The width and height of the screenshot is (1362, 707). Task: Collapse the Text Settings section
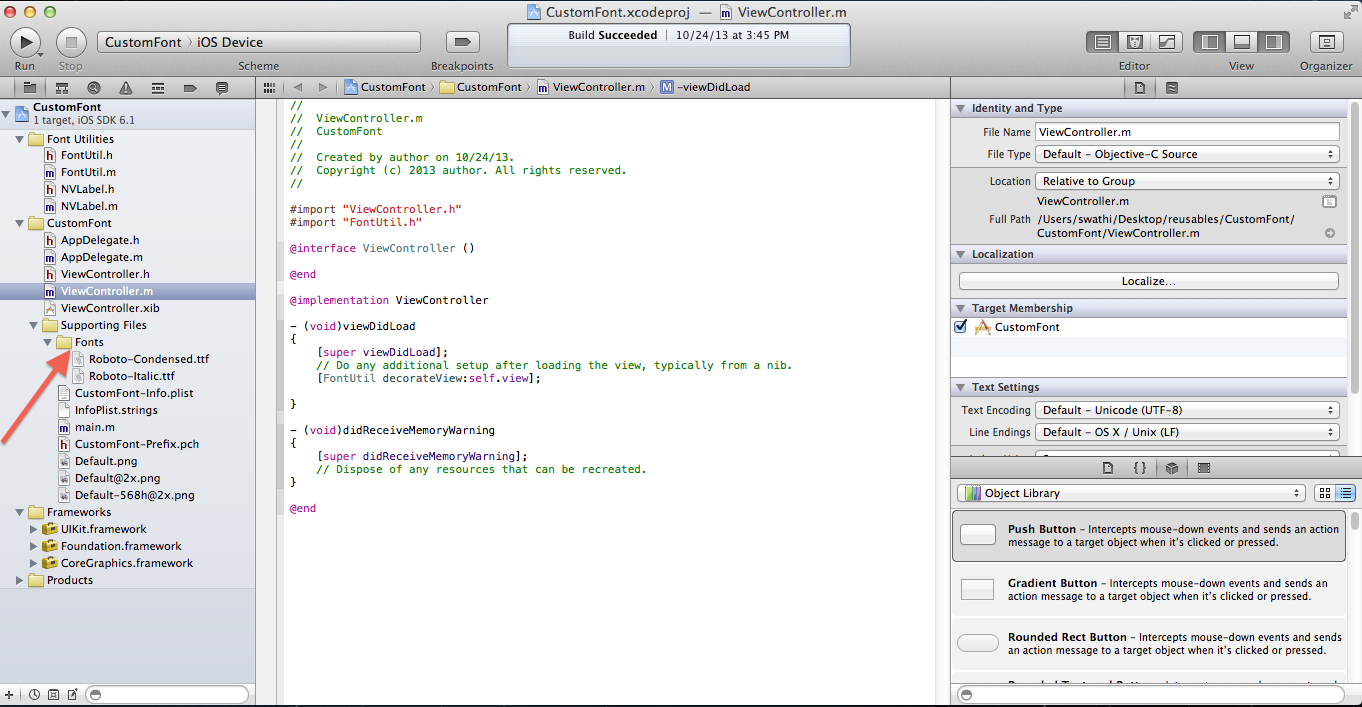coord(961,387)
